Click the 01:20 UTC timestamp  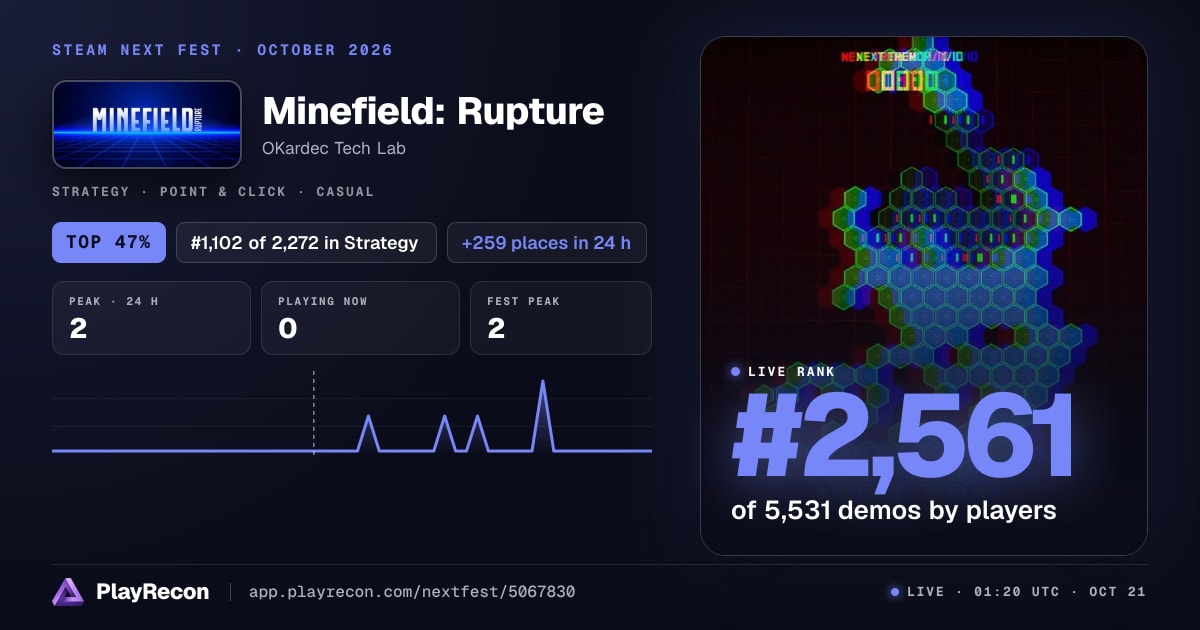click(x=1015, y=592)
